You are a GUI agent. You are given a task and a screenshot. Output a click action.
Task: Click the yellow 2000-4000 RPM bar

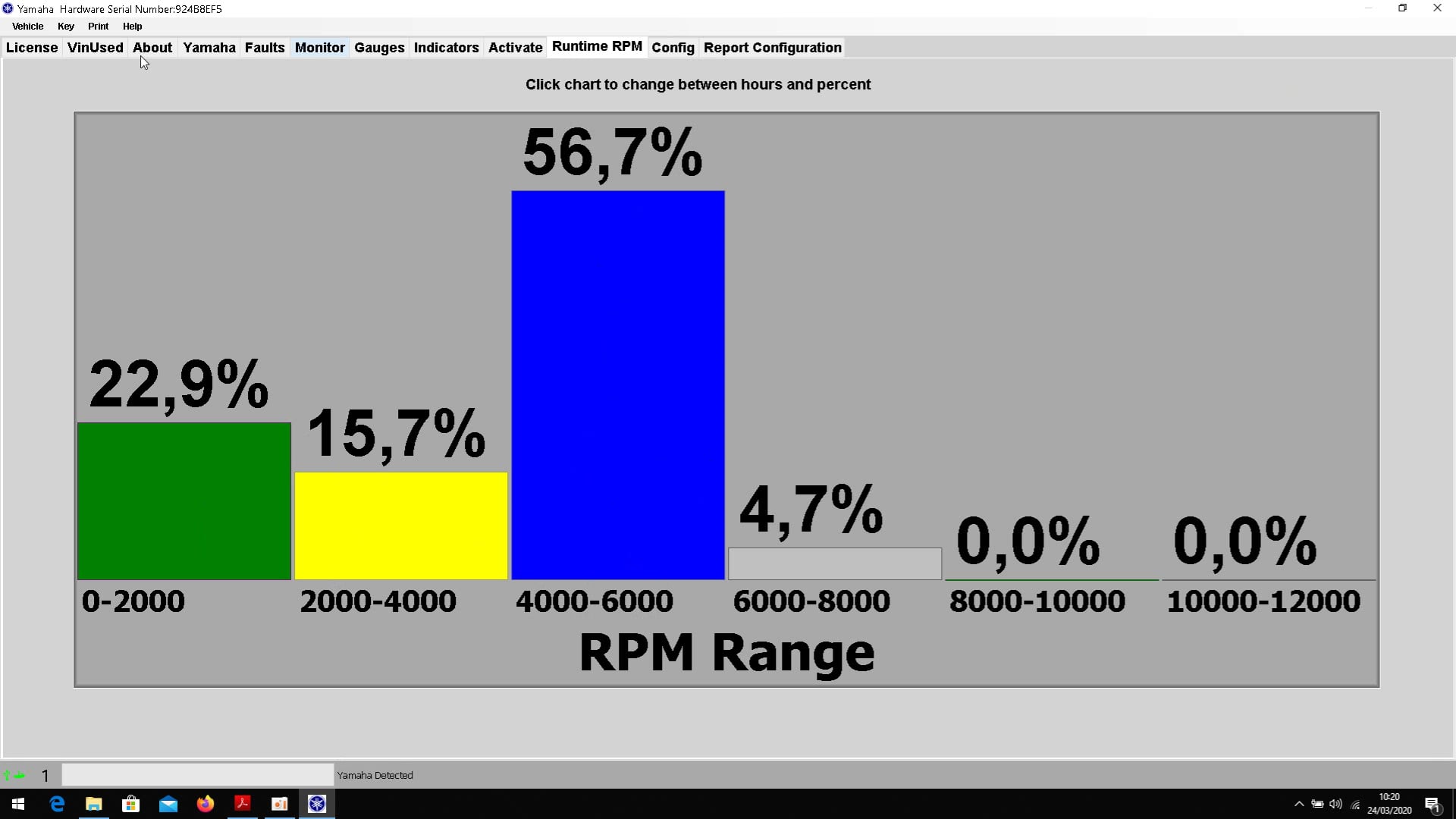coord(401,526)
